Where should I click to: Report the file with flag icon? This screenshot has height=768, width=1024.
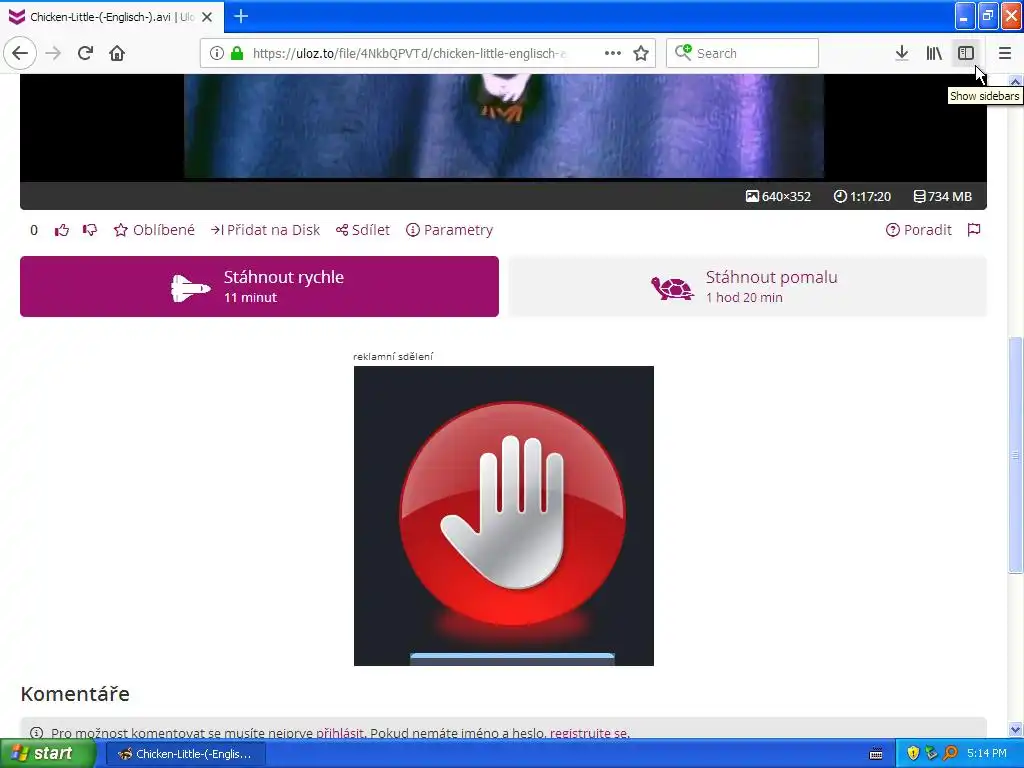(x=974, y=230)
